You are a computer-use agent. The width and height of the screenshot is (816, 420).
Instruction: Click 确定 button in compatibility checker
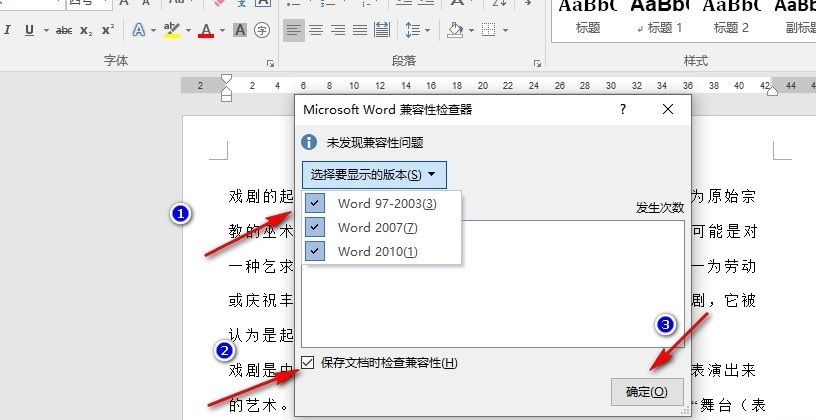tap(647, 392)
